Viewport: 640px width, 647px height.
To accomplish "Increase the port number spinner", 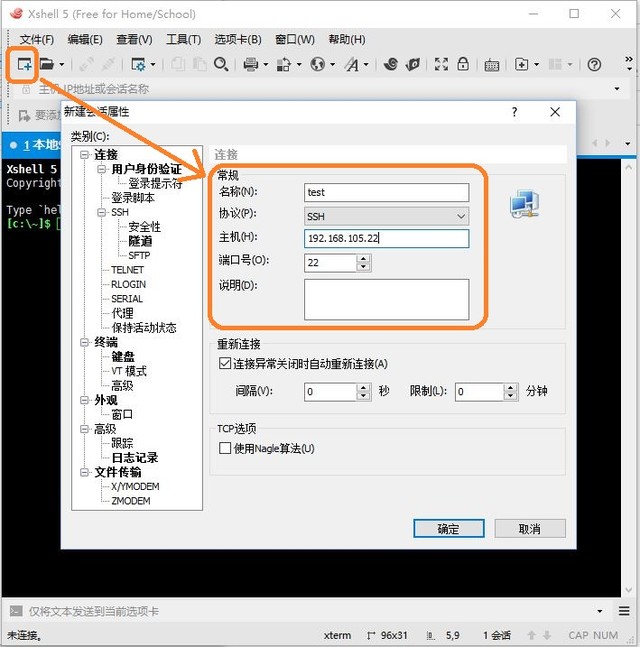I will 363,259.
